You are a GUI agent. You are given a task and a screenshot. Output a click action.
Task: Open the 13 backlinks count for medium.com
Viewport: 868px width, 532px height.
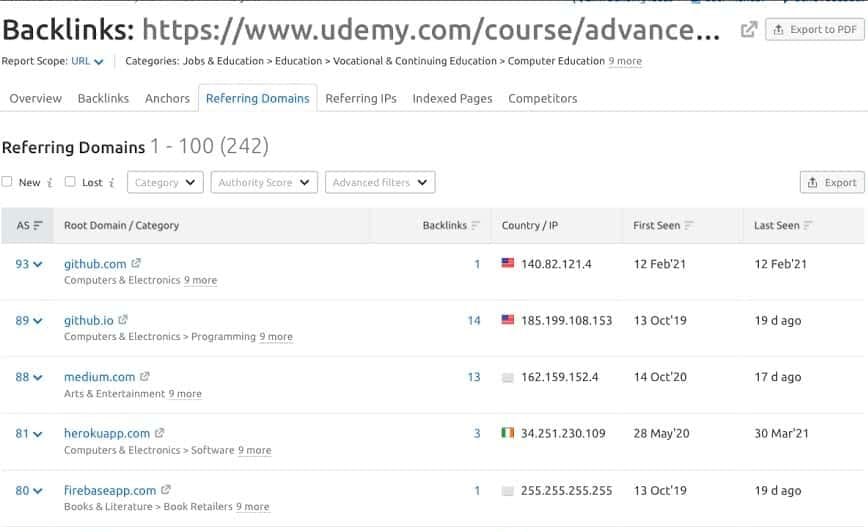click(474, 377)
